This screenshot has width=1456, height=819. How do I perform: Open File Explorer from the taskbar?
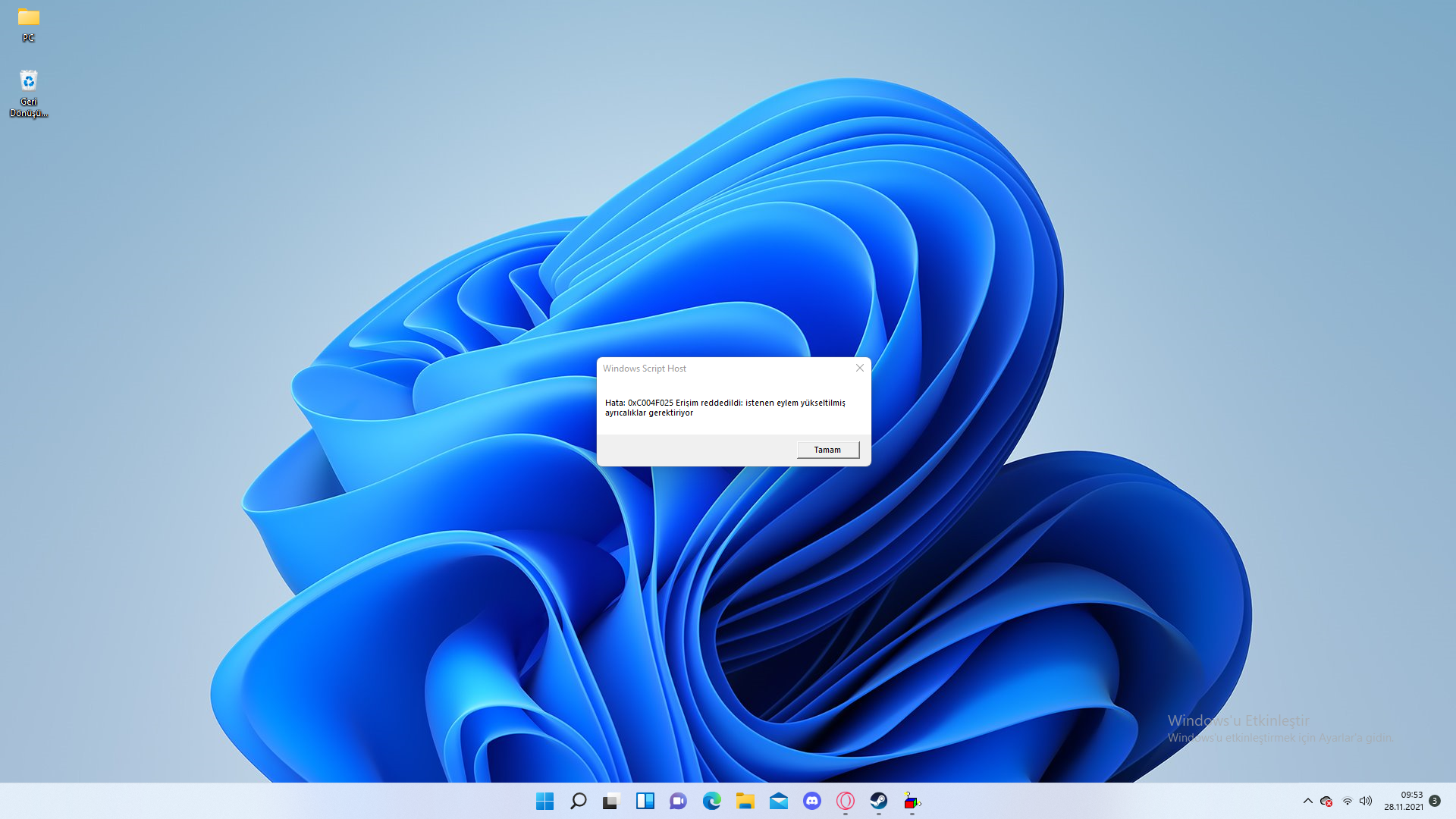click(x=745, y=802)
